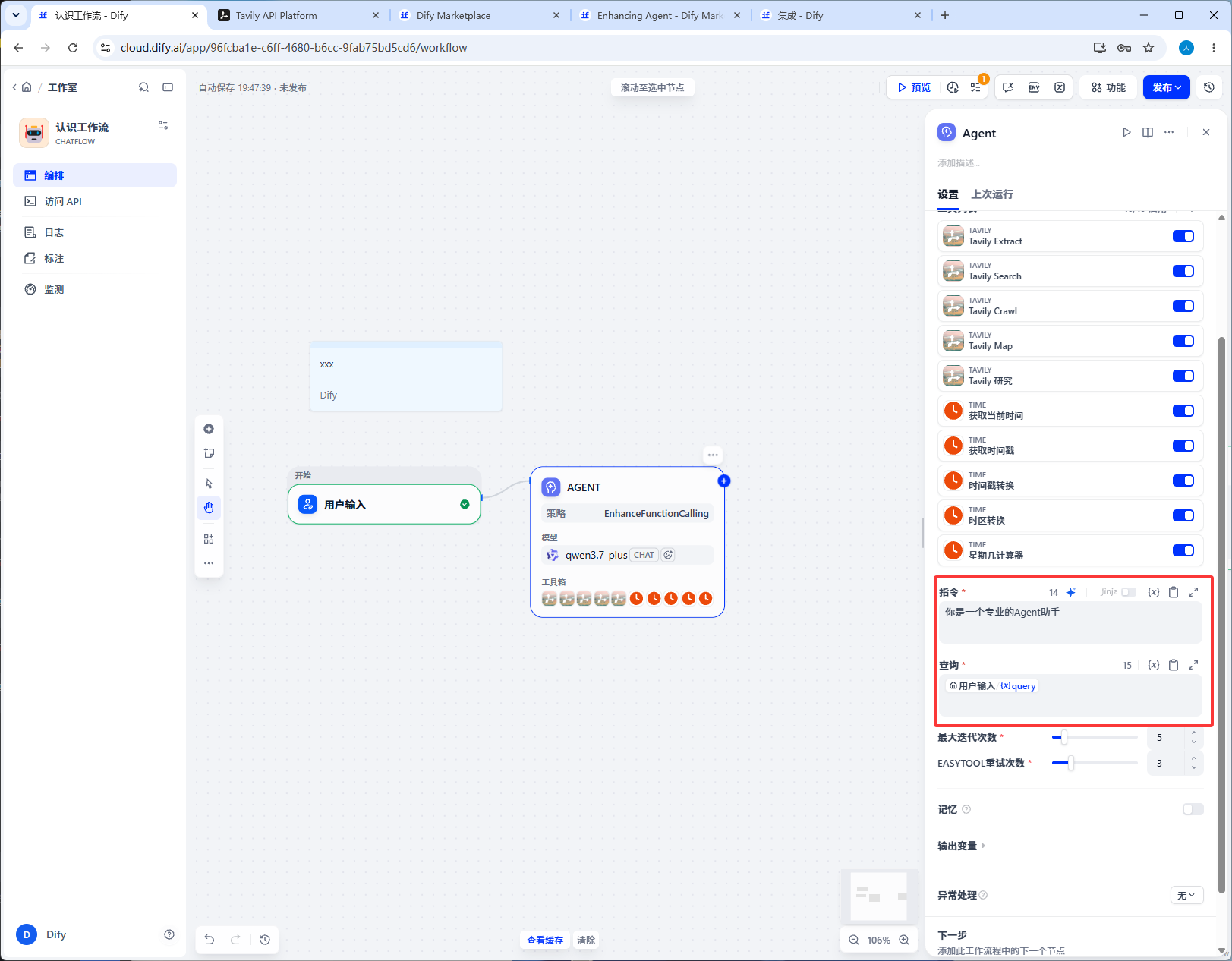The image size is (1232, 961).
Task: Open the change history icon beside redo
Action: click(265, 940)
